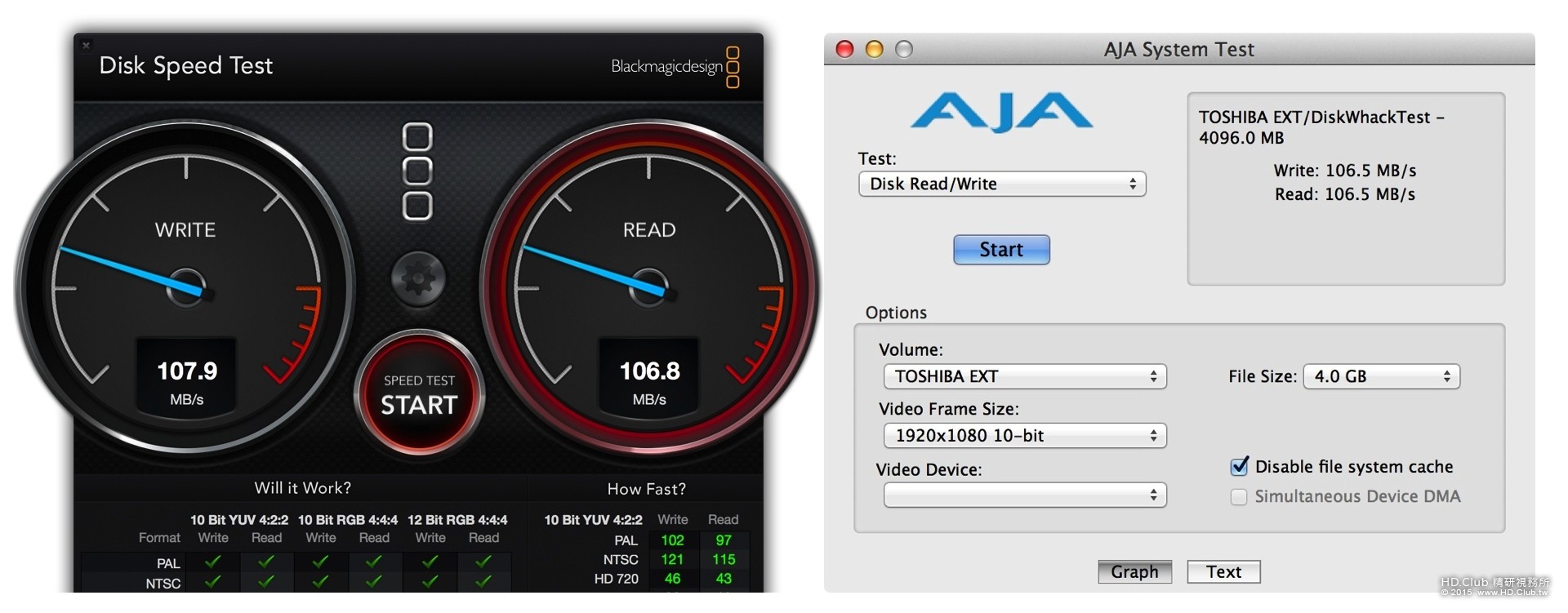Close the Disk Speed Test window
1568x613 pixels.
(x=86, y=46)
